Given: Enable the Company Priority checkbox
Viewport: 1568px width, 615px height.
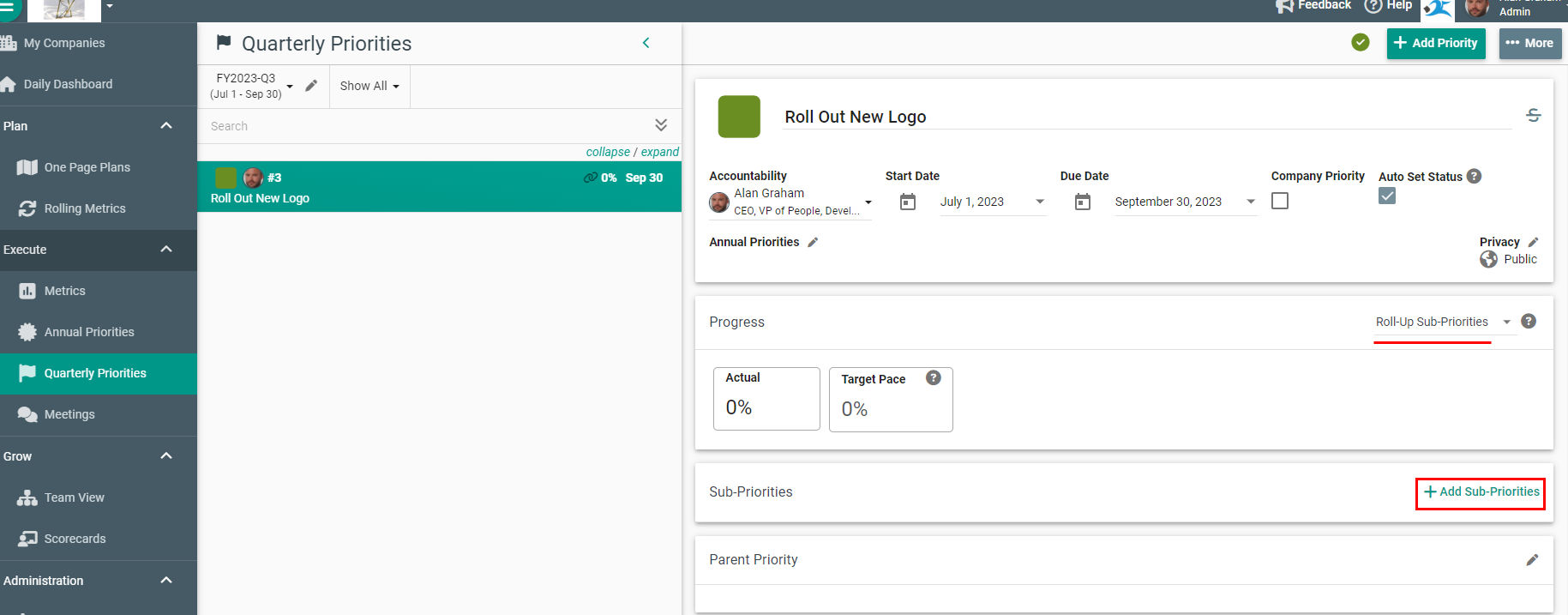Looking at the screenshot, I should pos(1280,201).
